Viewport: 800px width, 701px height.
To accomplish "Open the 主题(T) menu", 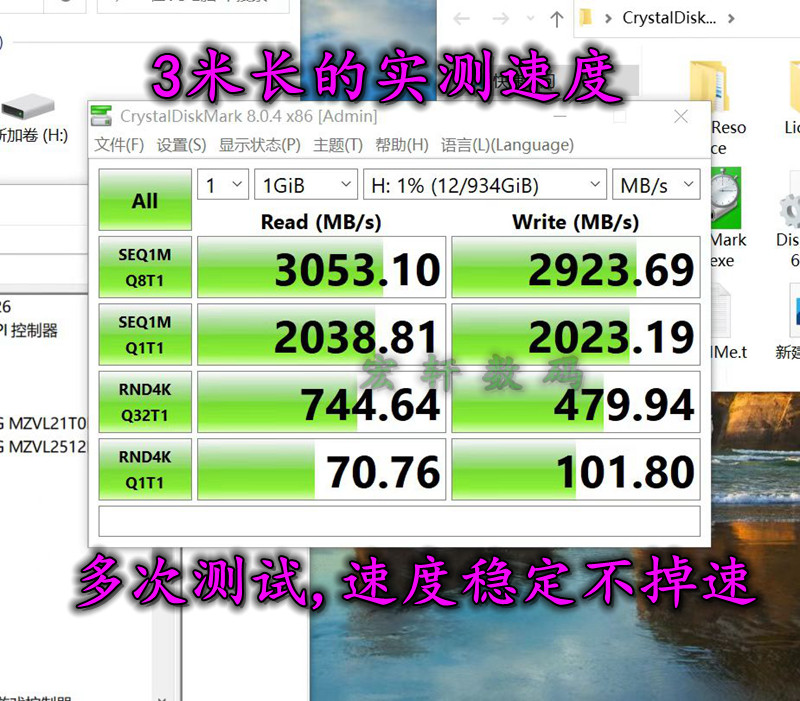I will point(338,145).
